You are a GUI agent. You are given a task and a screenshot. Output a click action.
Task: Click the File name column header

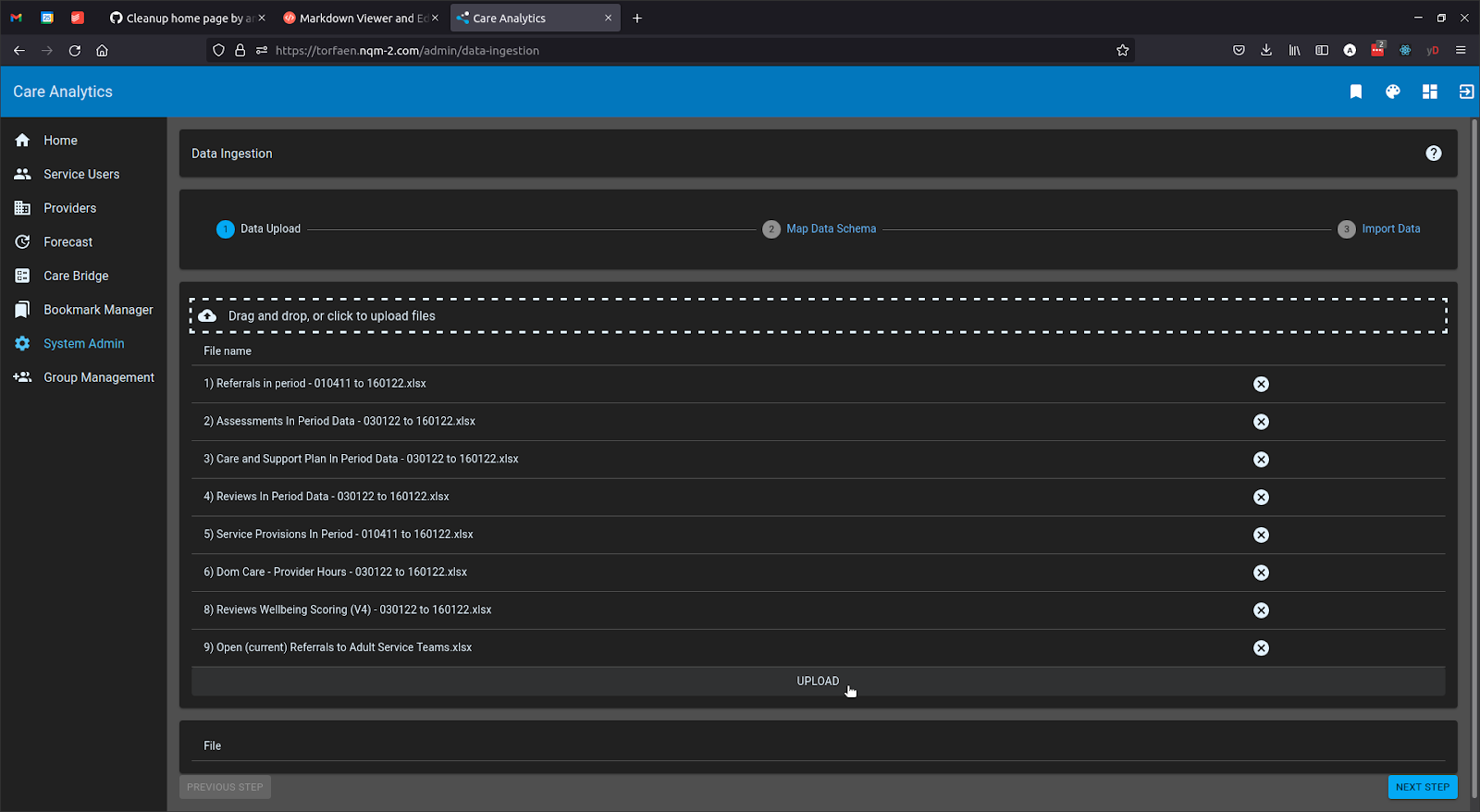[228, 351]
